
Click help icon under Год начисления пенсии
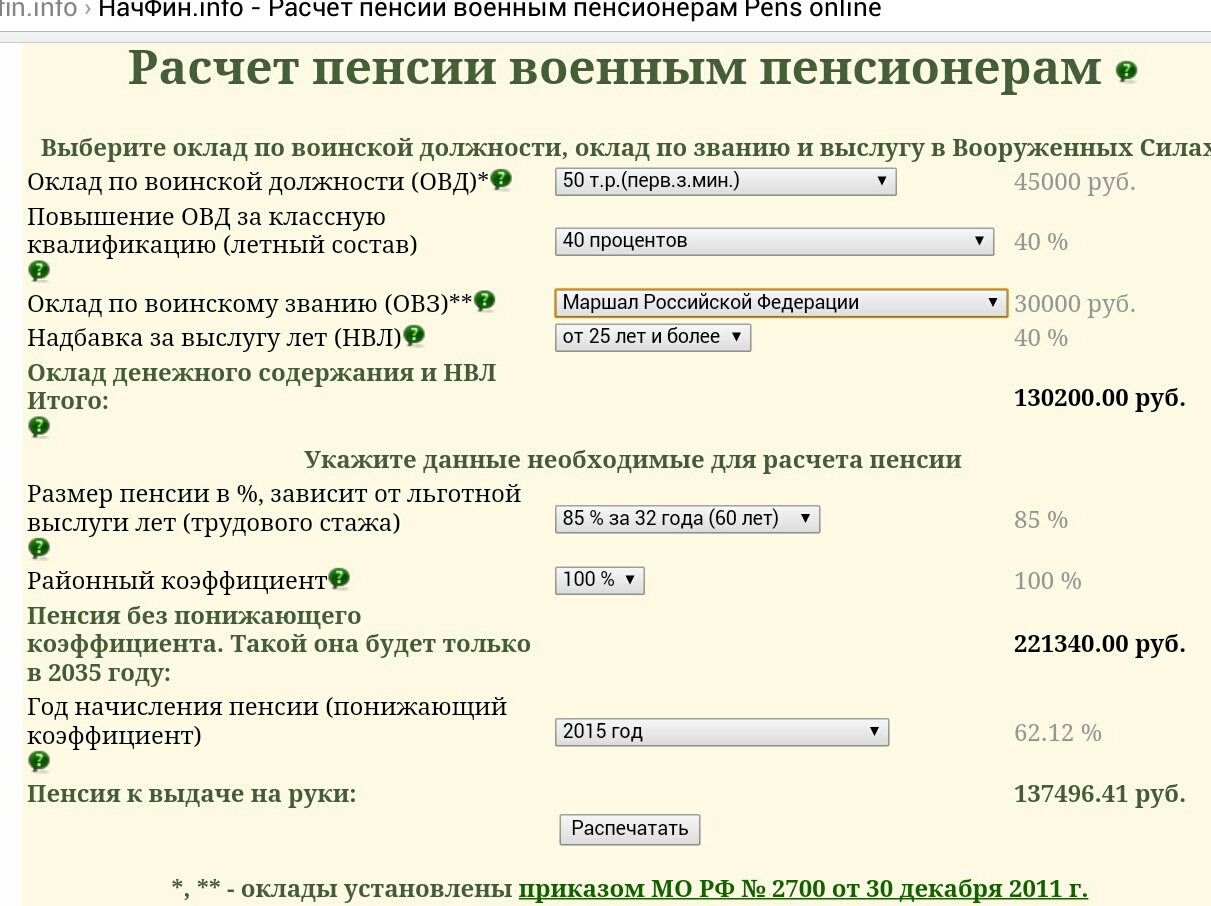(x=38, y=762)
